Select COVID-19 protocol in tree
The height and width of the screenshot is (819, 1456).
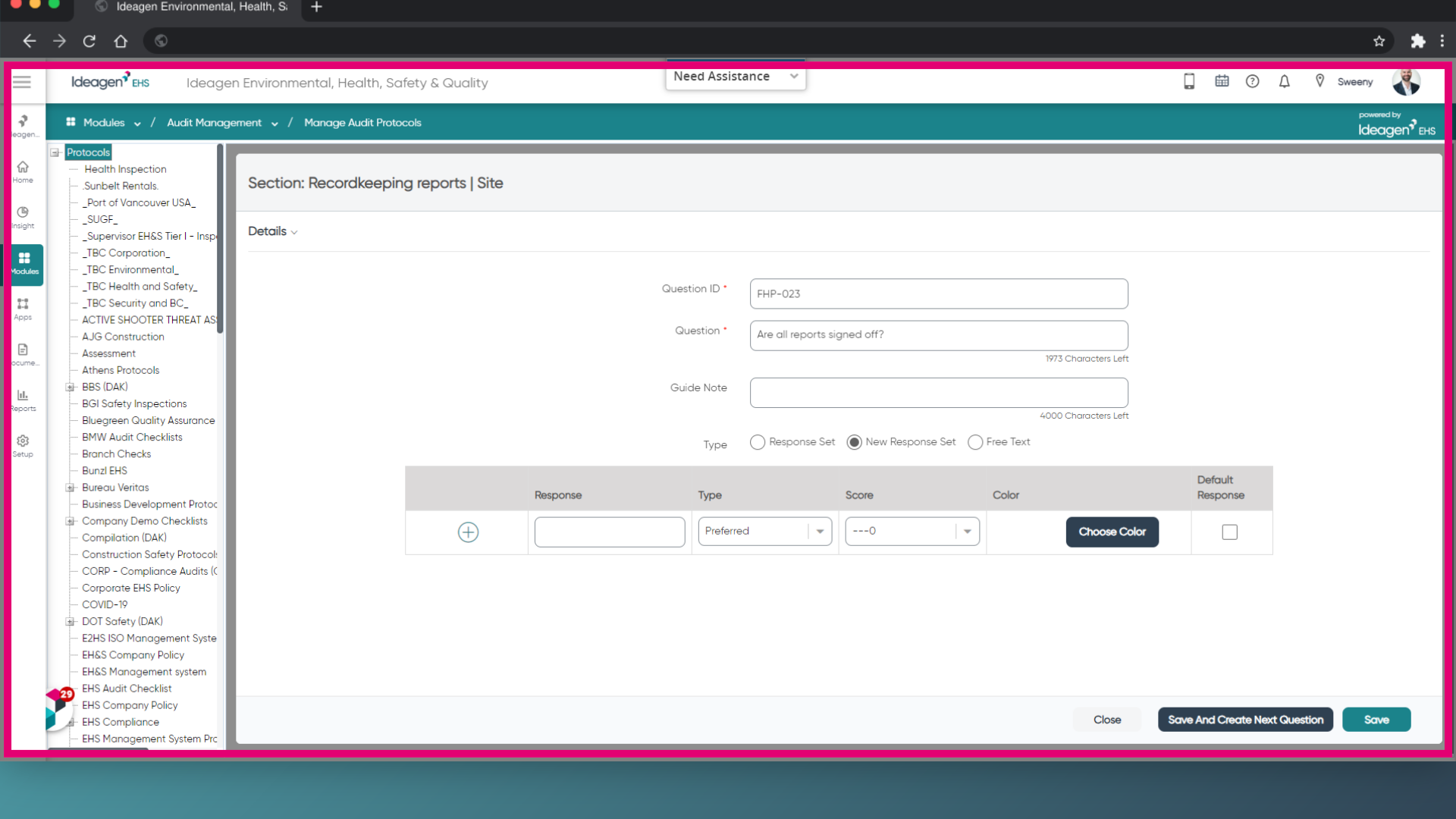[105, 604]
